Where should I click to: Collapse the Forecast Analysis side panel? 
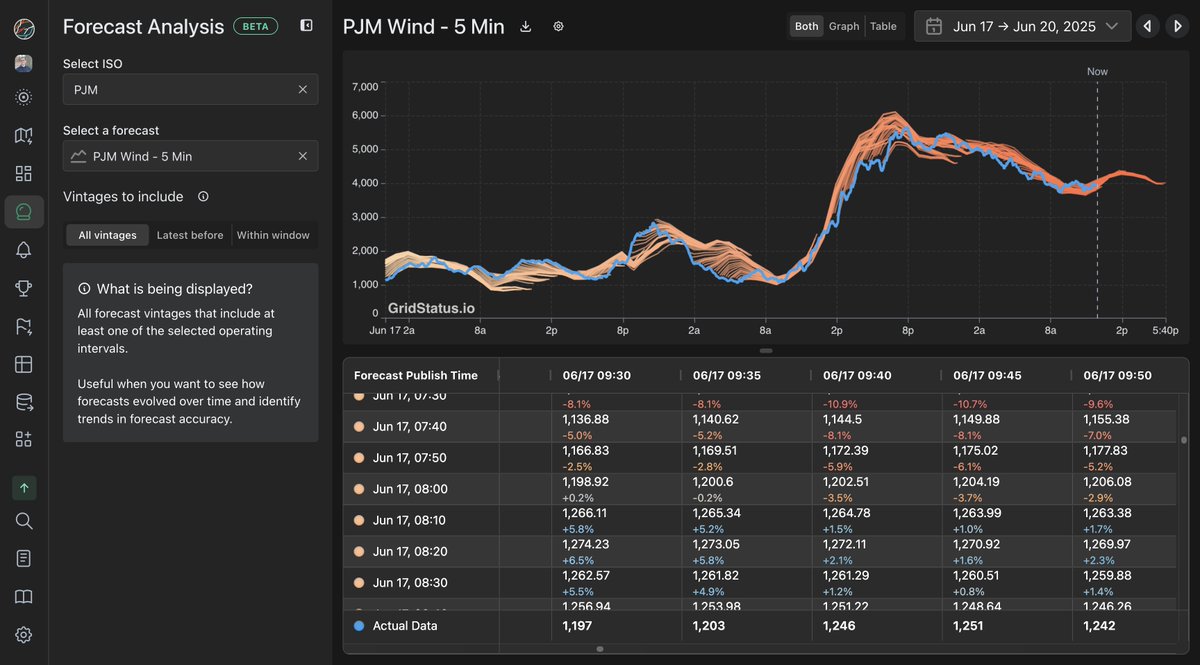click(x=306, y=26)
